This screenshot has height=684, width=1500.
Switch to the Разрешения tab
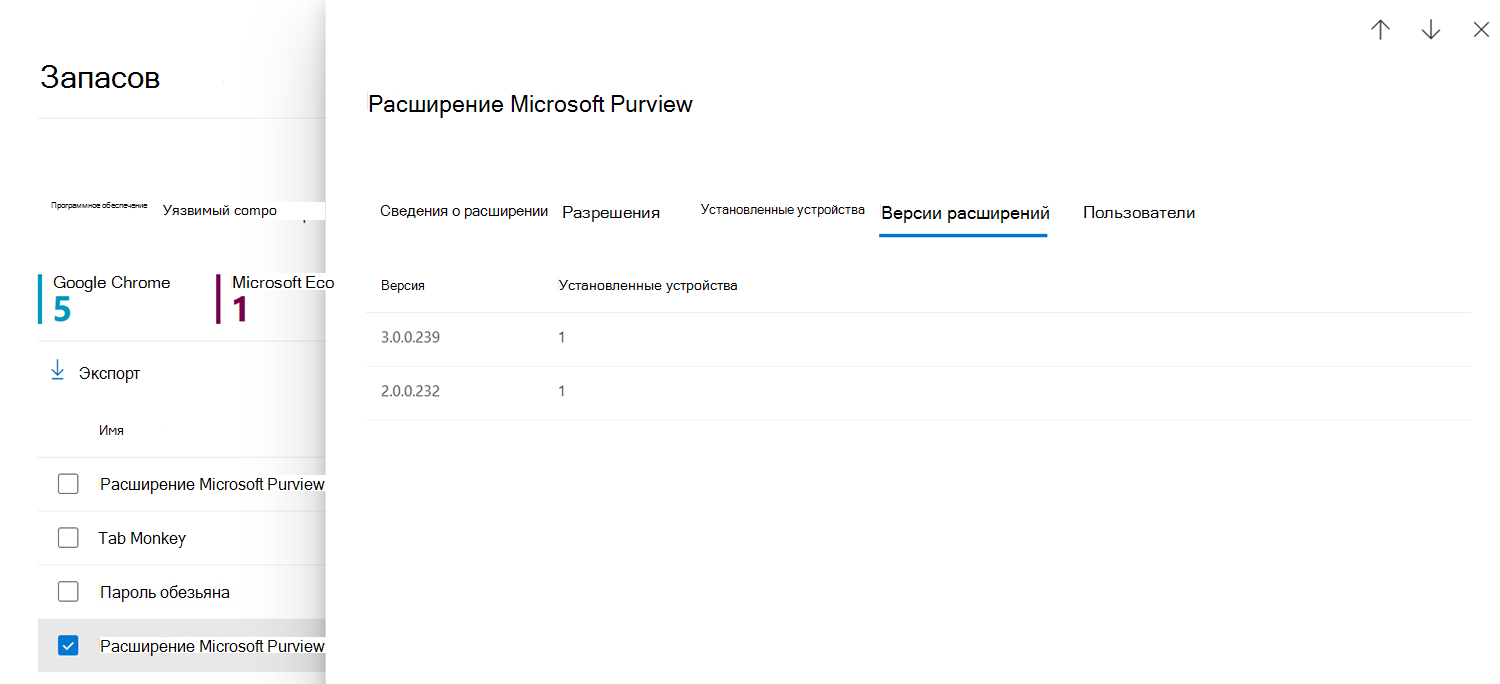(611, 212)
